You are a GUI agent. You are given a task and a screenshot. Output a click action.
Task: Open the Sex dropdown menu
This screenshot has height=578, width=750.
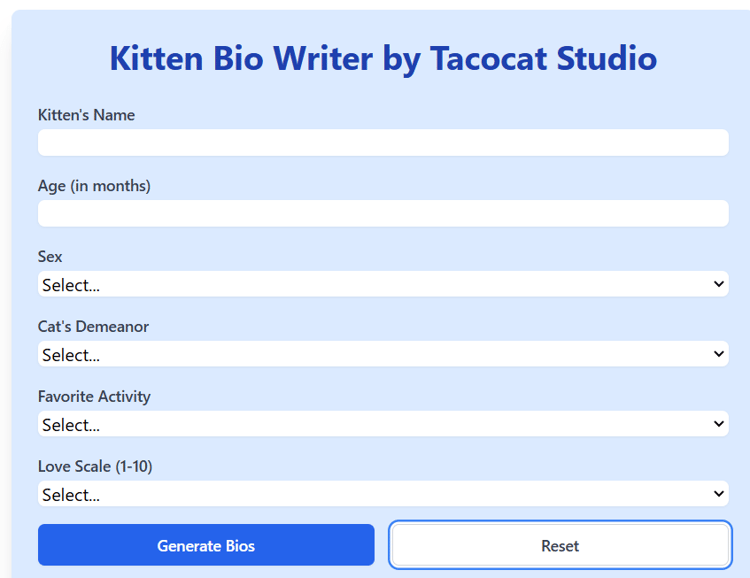pos(383,284)
